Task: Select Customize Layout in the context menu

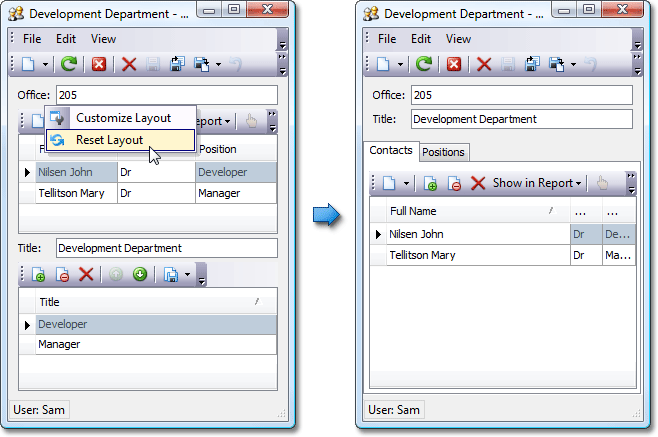Action: [120, 118]
